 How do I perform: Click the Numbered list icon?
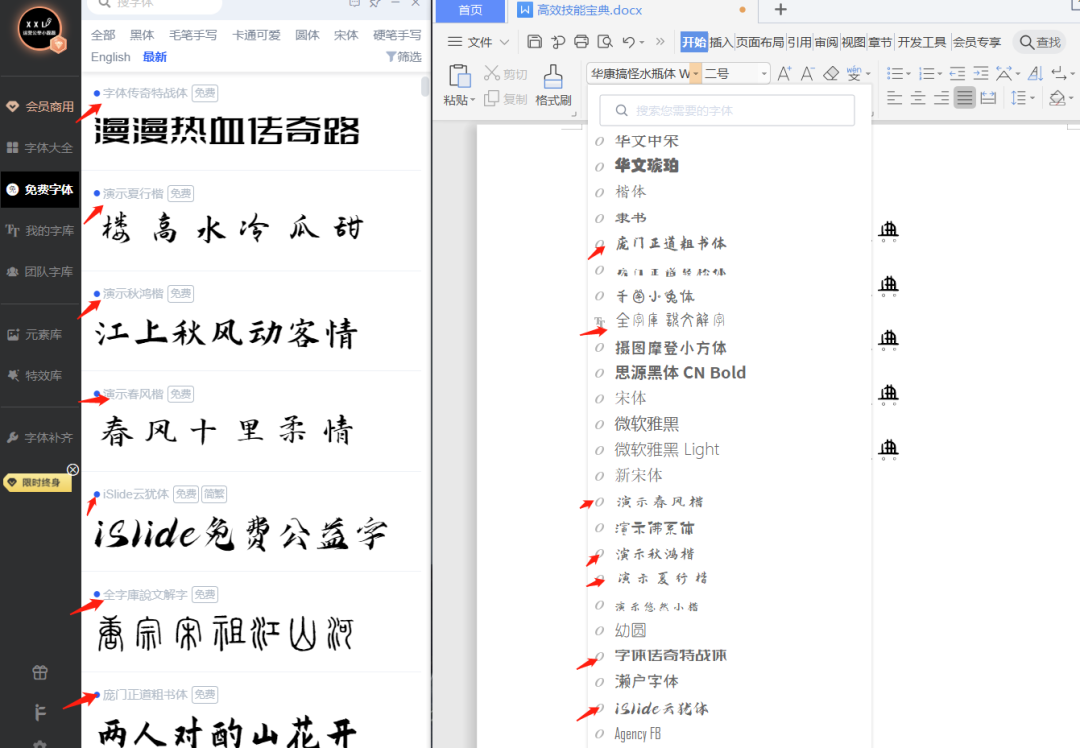click(x=926, y=74)
